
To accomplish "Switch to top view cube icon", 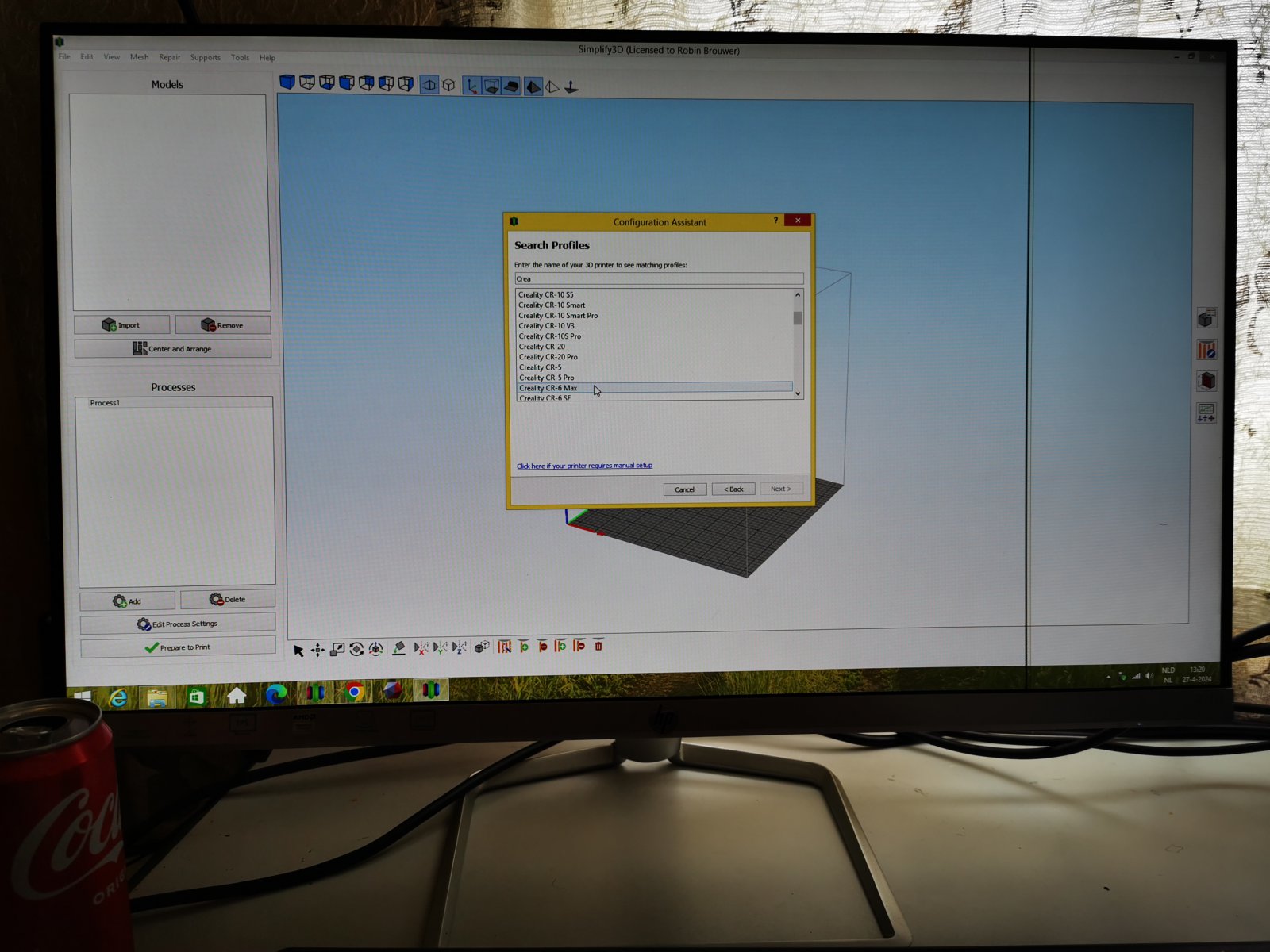I will pos(307,83).
